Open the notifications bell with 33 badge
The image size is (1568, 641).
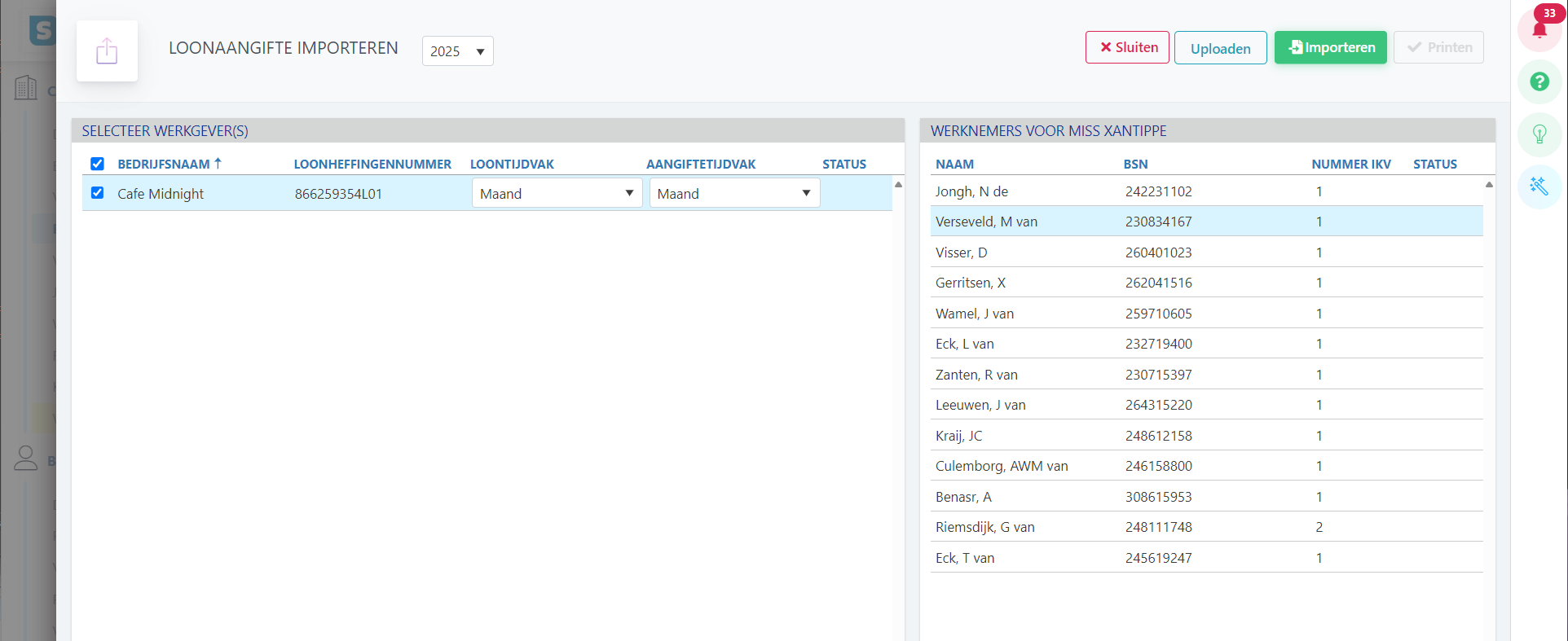pos(1539,29)
